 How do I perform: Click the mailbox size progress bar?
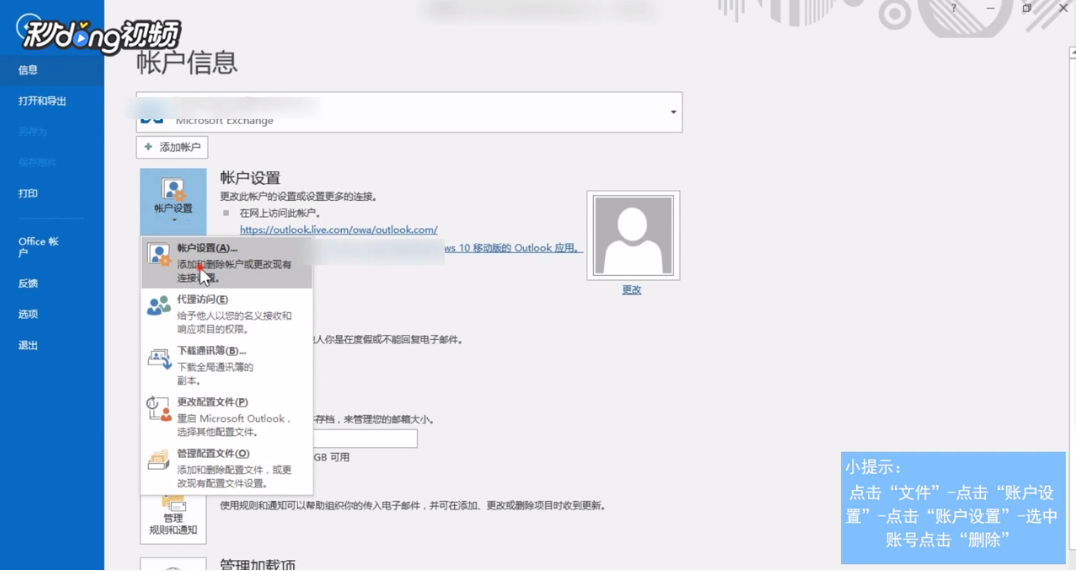365,439
